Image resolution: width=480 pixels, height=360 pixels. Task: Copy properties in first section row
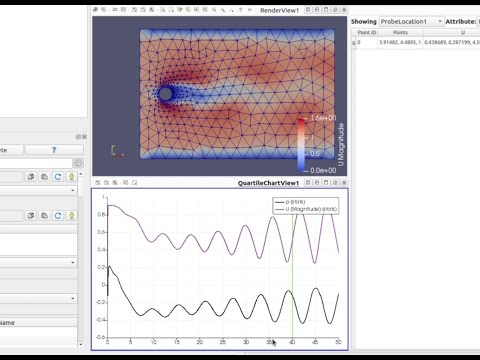pyautogui.click(x=31, y=177)
